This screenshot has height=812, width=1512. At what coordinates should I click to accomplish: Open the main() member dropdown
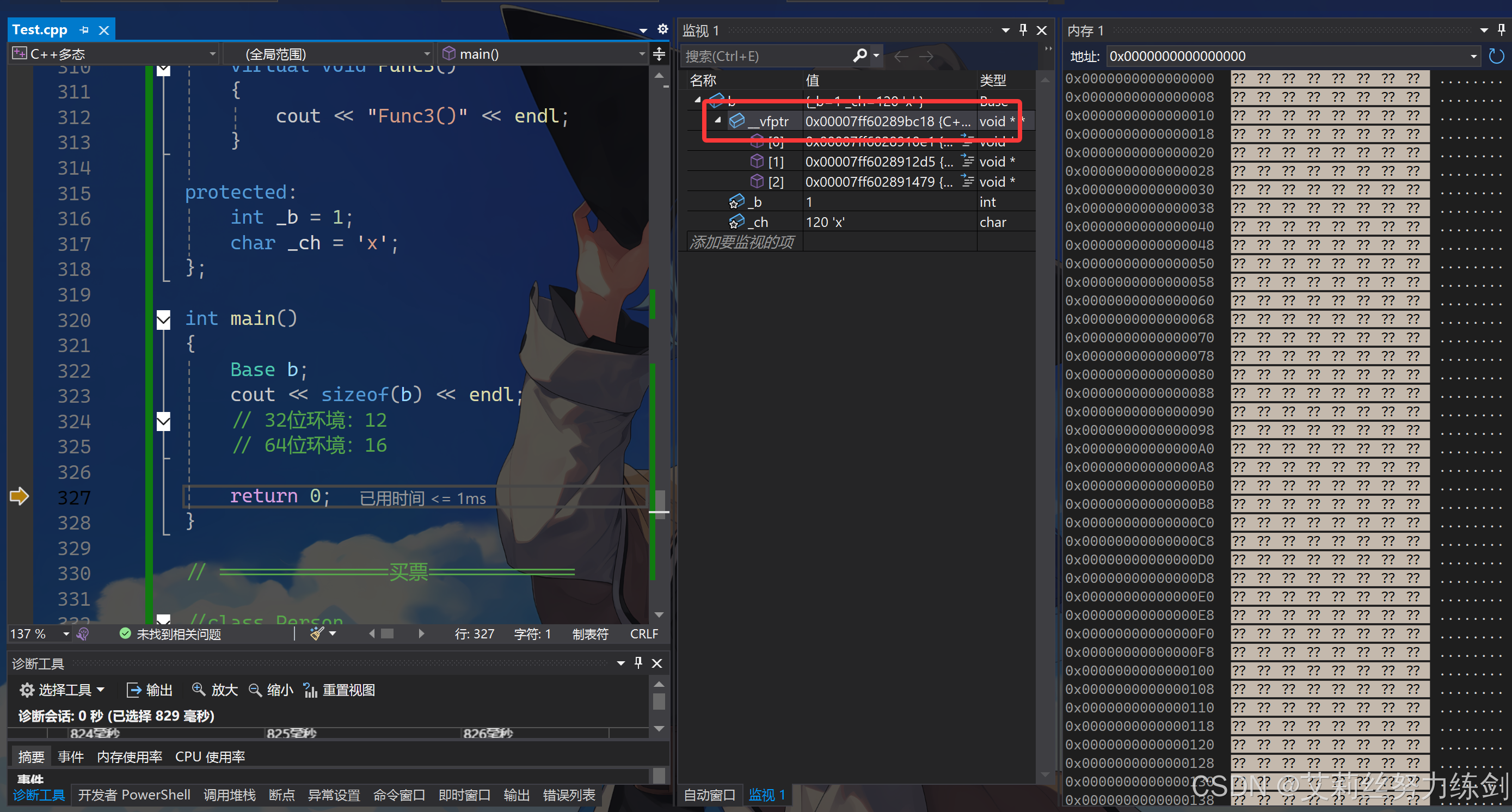pos(642,54)
